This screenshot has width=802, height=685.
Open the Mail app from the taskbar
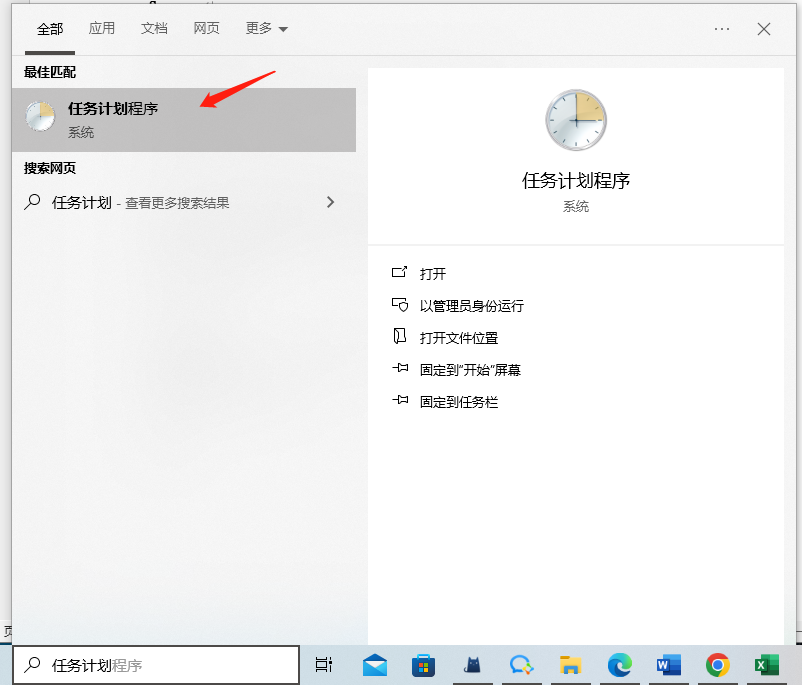[374, 664]
